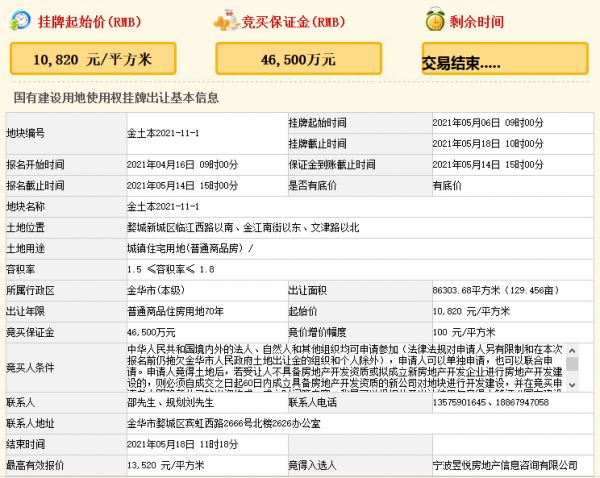The image size is (600, 478).
Task: Click the 是否有底价 label cell
Action: click(x=360, y=186)
